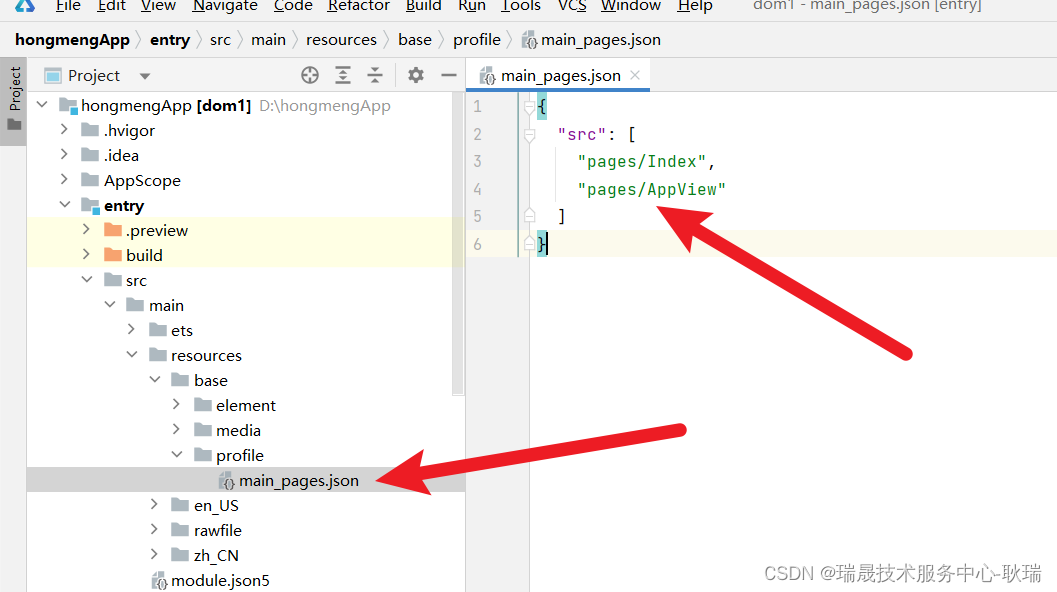Click main breadcrumb in navigation bar

point(268,40)
